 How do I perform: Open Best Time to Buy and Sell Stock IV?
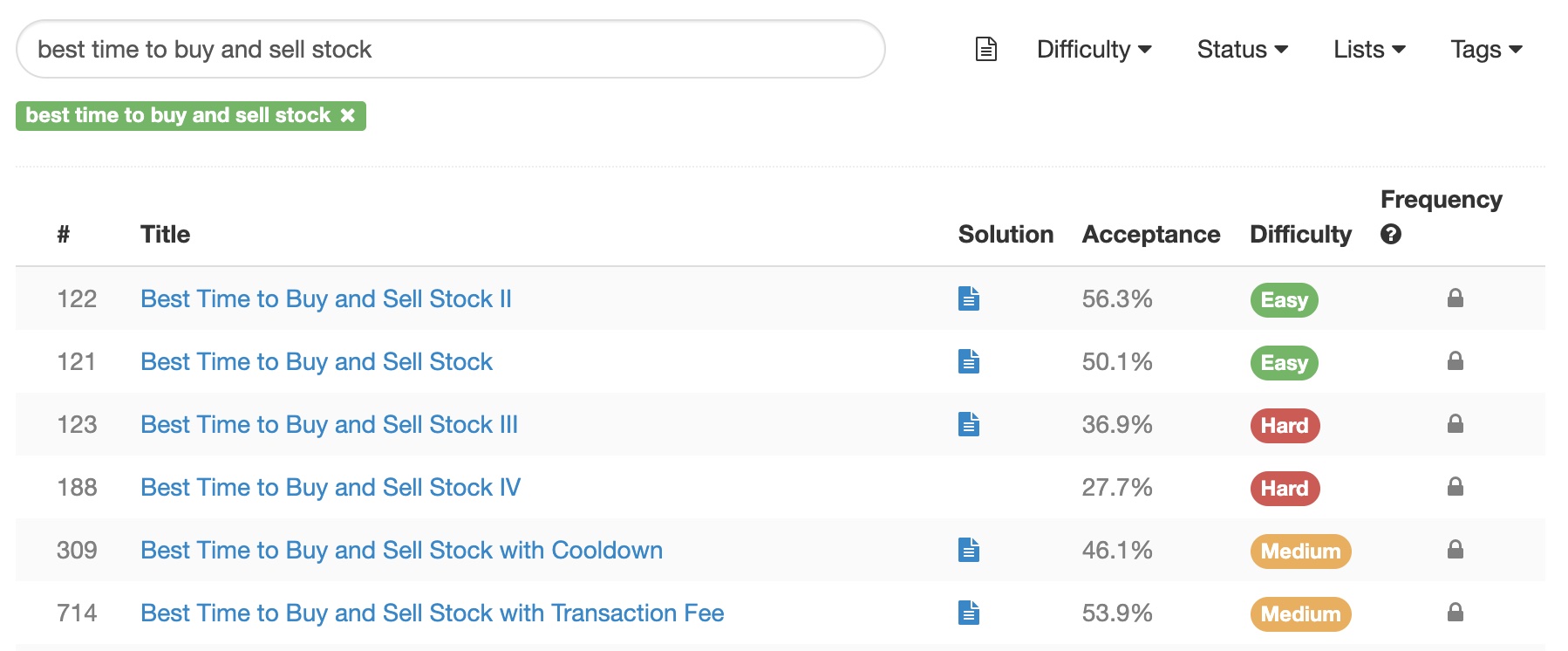click(331, 487)
